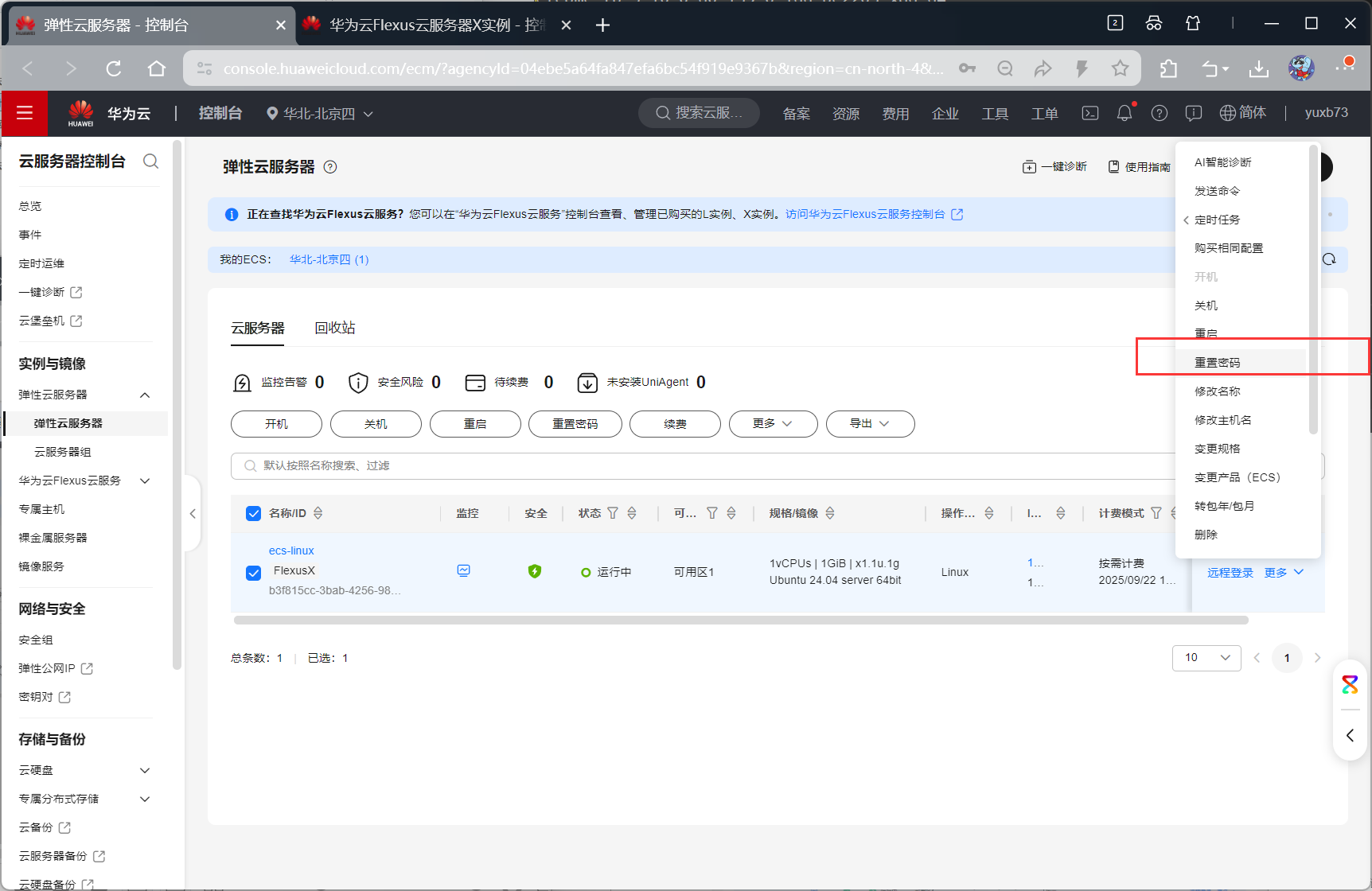Open the CloudShell terminal icon
1372x891 pixels.
click(x=1090, y=113)
